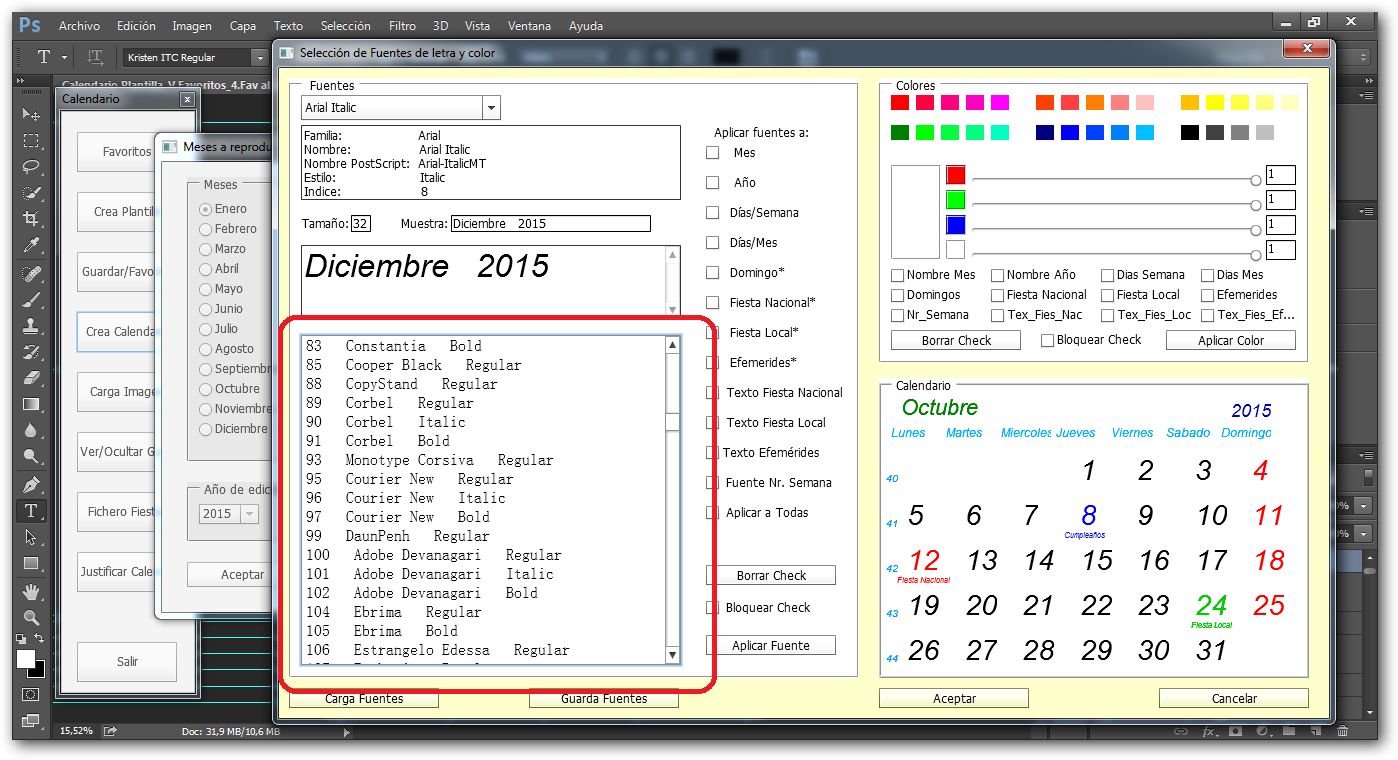Viewport: 1398px width, 760px height.
Task: Click the Guarda Fuentes button
Action: click(604, 698)
